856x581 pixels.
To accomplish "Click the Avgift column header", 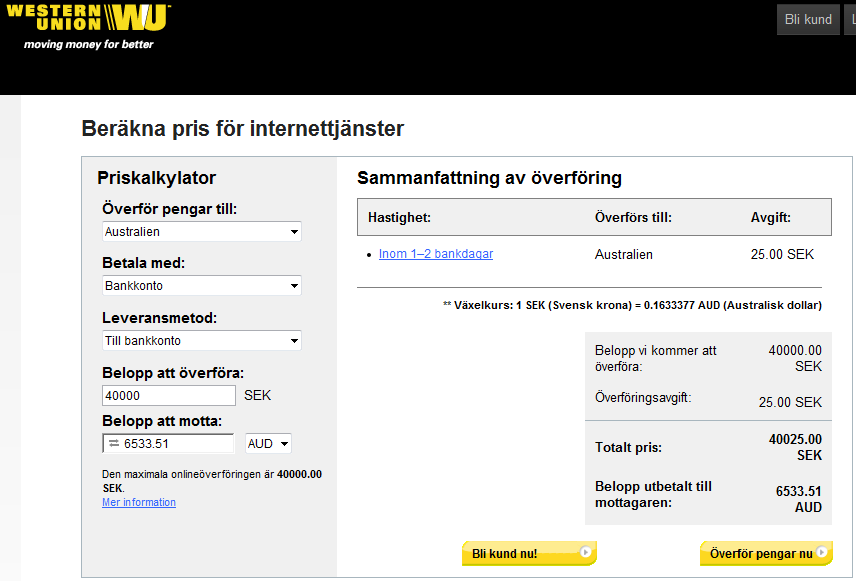I will point(771,217).
